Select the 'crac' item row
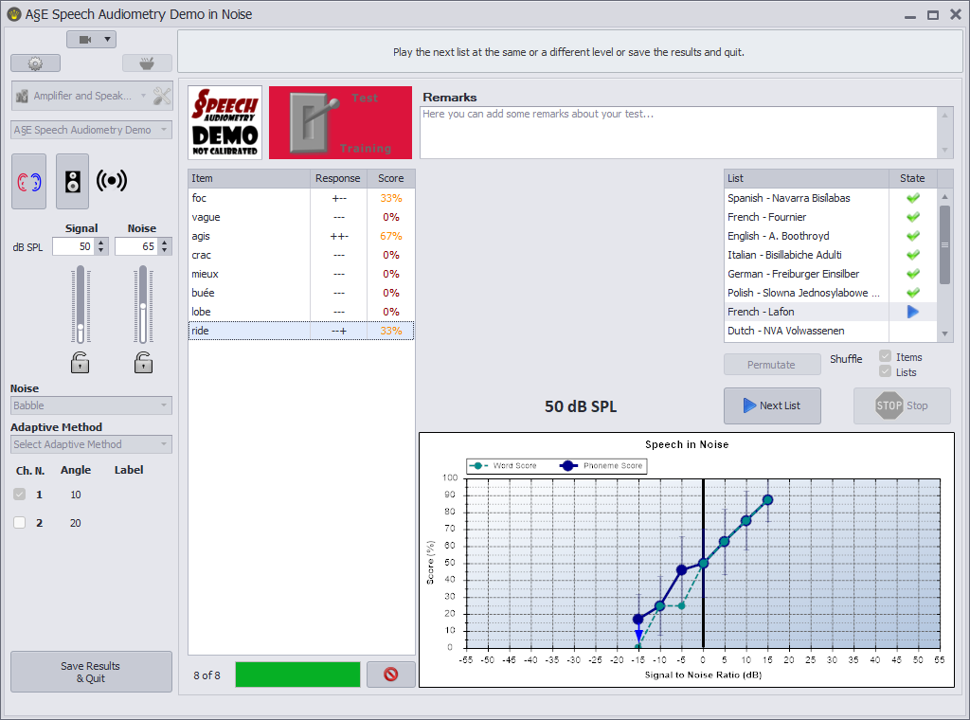Viewport: 970px width, 720px height. coord(301,255)
